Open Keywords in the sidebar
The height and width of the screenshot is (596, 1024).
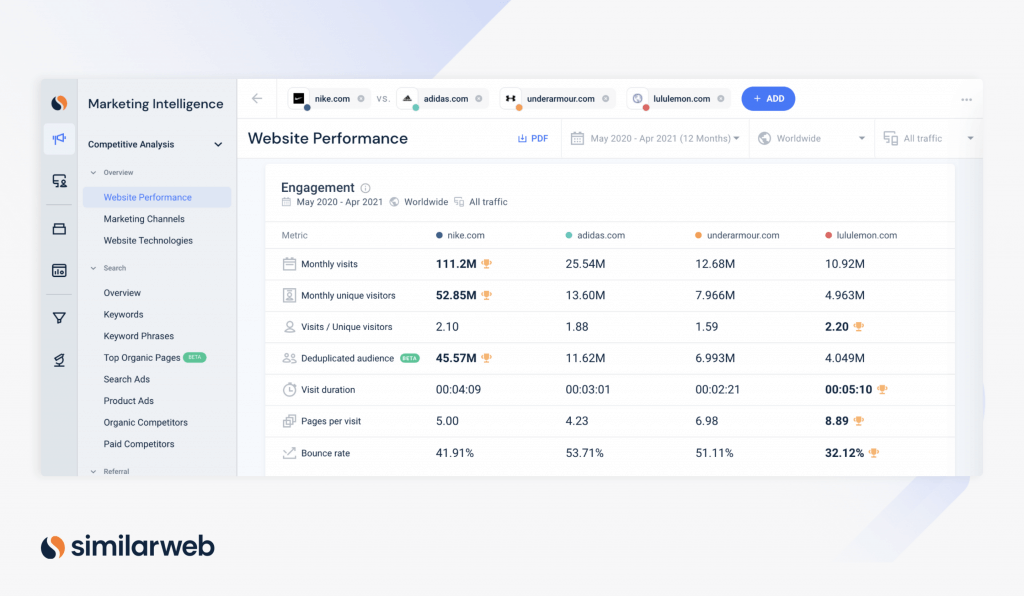(x=123, y=314)
